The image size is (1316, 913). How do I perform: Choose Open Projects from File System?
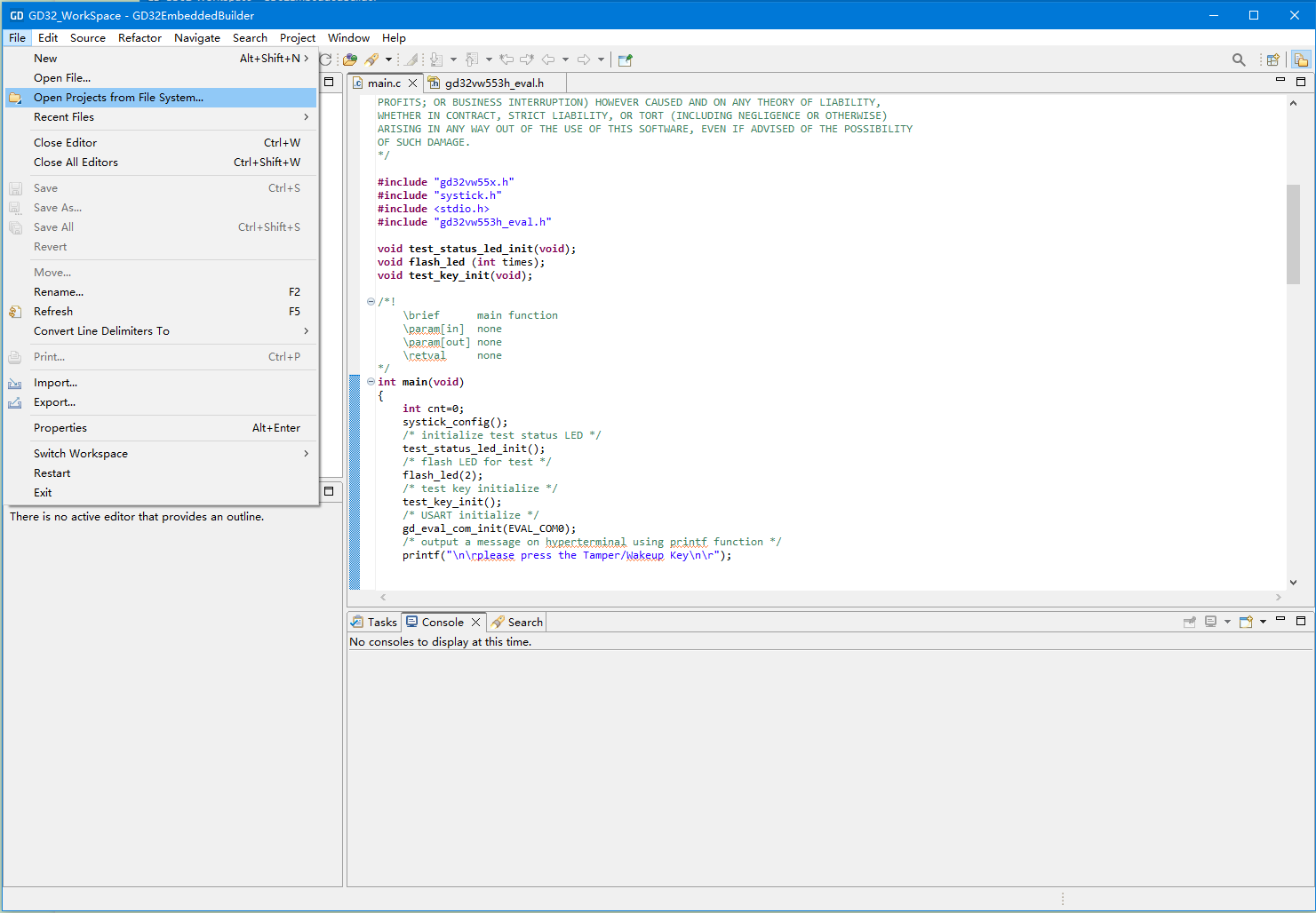(x=118, y=98)
